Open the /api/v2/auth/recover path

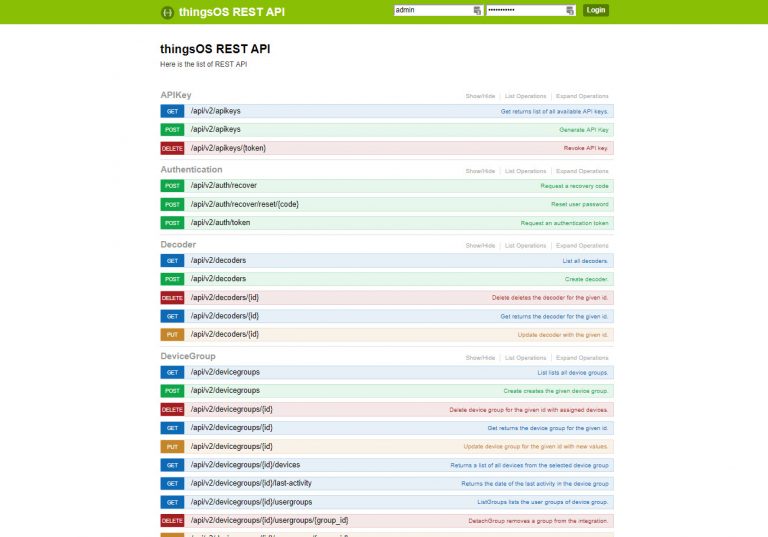[x=224, y=185]
